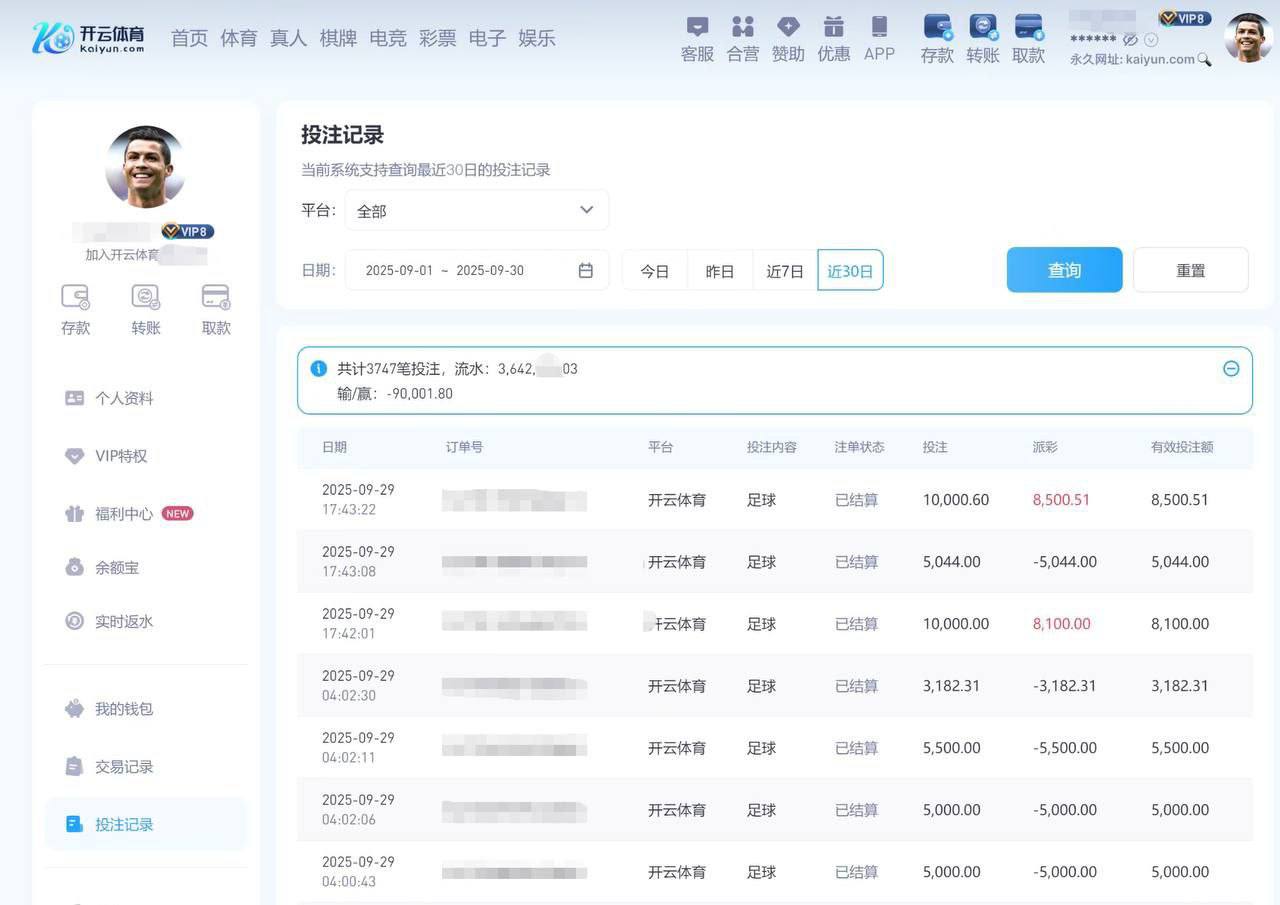The image size is (1280, 905).
Task: Open 交易记录 in the sidebar menu
Action: point(124,767)
